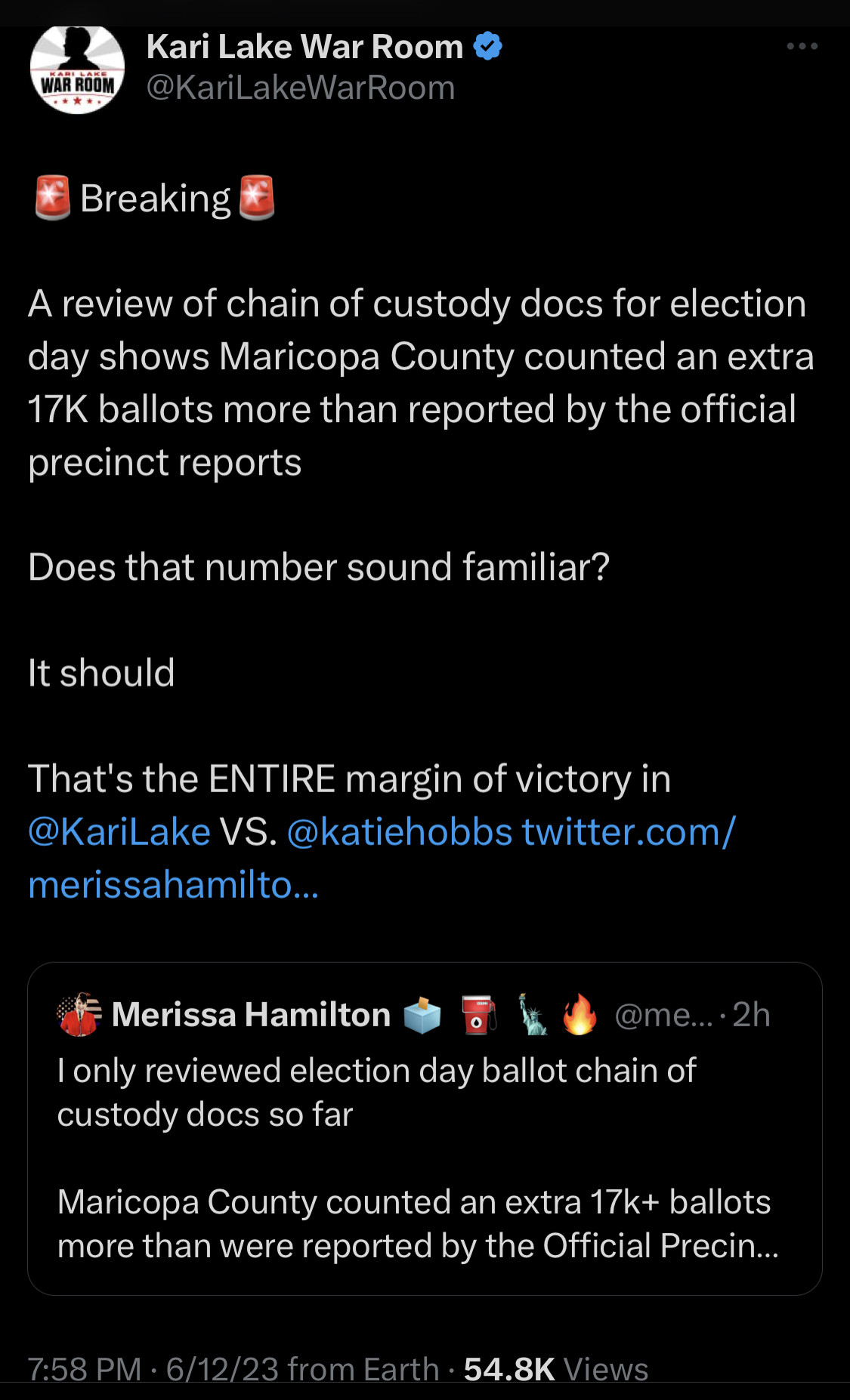Open Kari Lake War Room profile picture

click(x=77, y=69)
